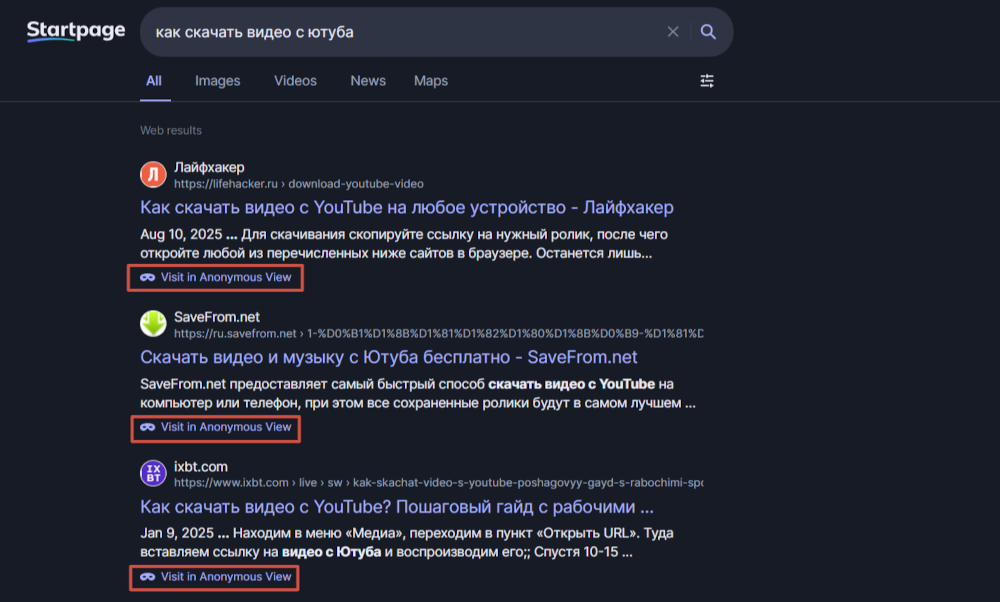Viewport: 1000px width, 602px height.
Task: Open the SaveFrom.net result title link
Action: coord(389,357)
